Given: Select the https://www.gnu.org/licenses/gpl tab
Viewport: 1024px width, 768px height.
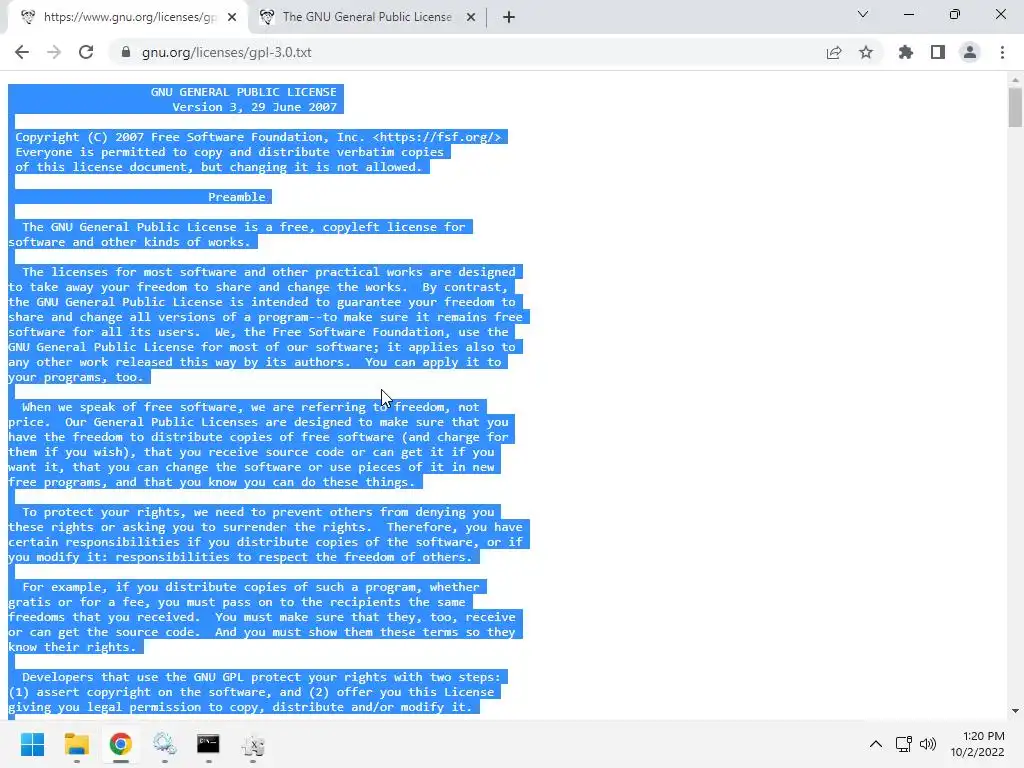Looking at the screenshot, I should [x=128, y=17].
